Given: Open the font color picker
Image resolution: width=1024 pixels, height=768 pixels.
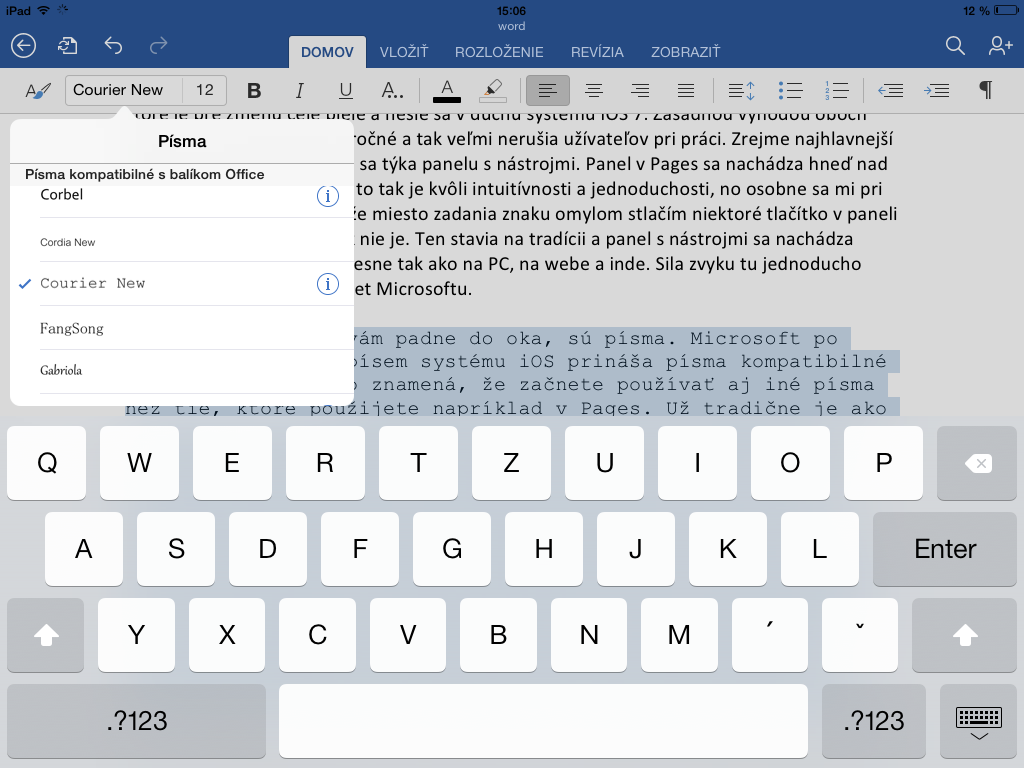Looking at the screenshot, I should [446, 90].
